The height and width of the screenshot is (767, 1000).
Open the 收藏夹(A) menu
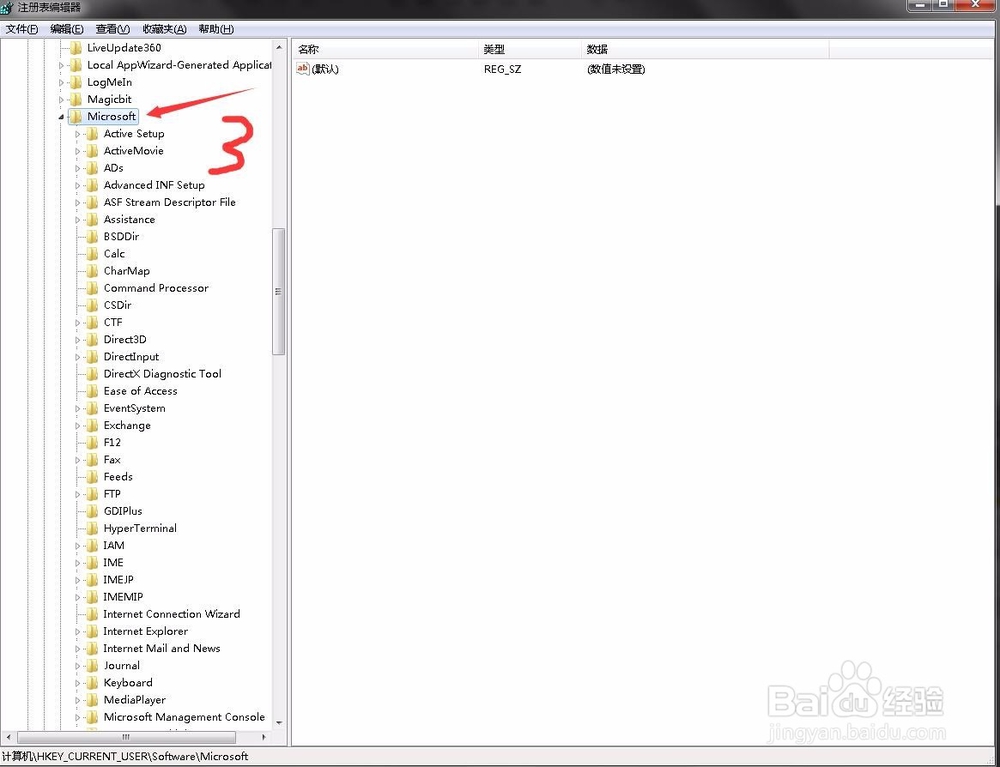[x=164, y=30]
